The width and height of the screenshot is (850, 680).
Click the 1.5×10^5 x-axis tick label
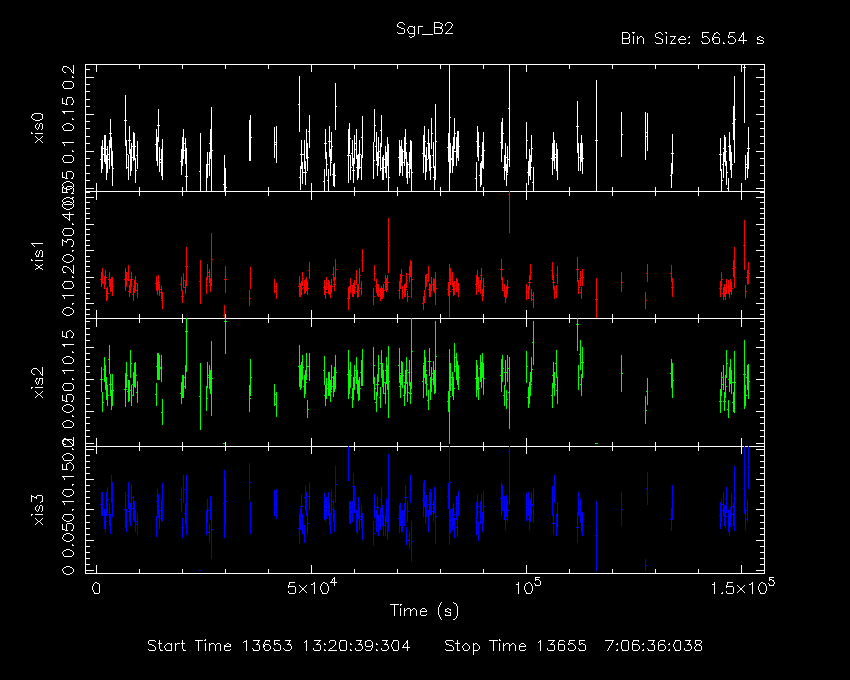tap(742, 587)
